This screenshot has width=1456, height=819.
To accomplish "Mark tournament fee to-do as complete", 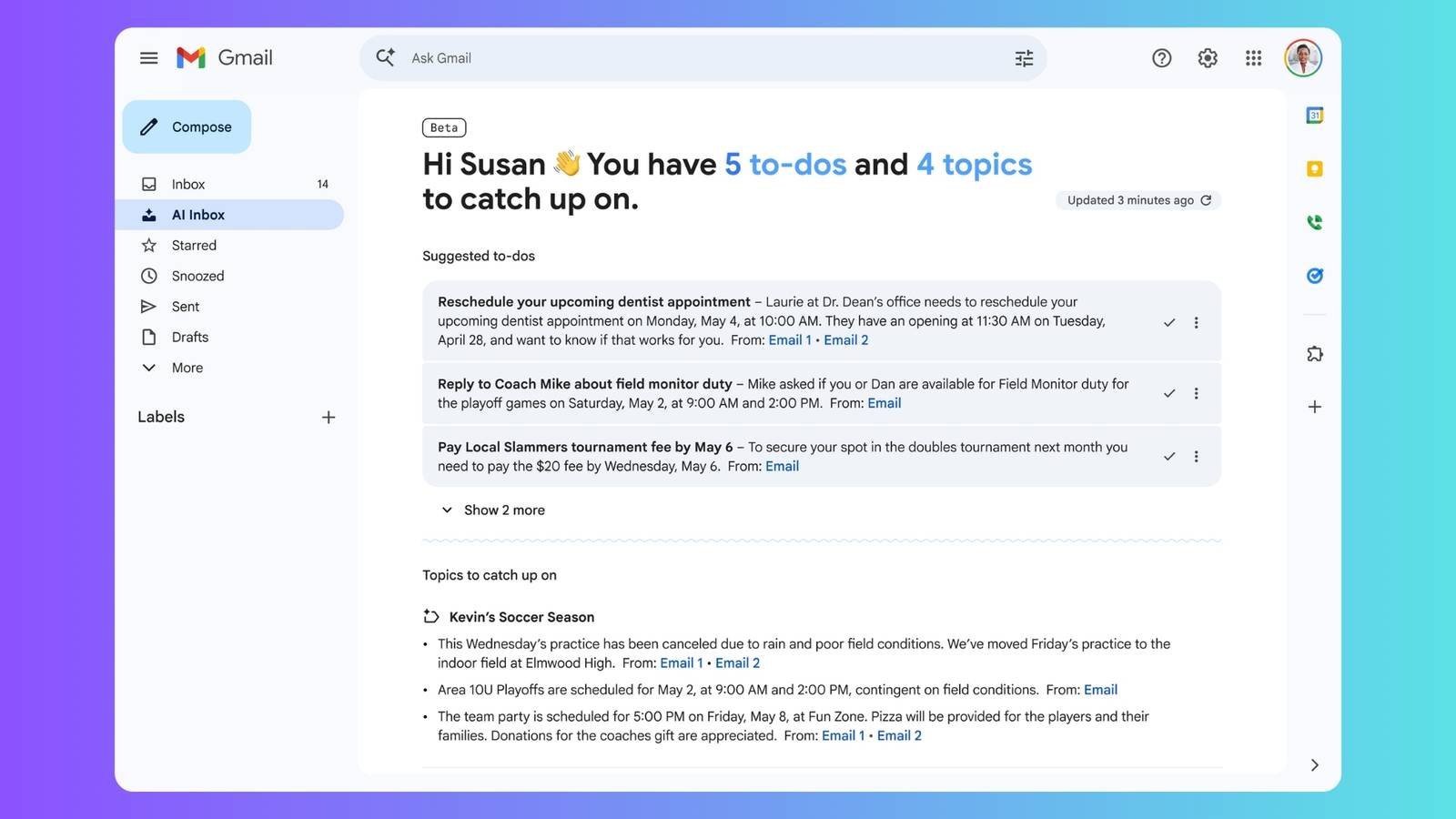I will [1169, 456].
